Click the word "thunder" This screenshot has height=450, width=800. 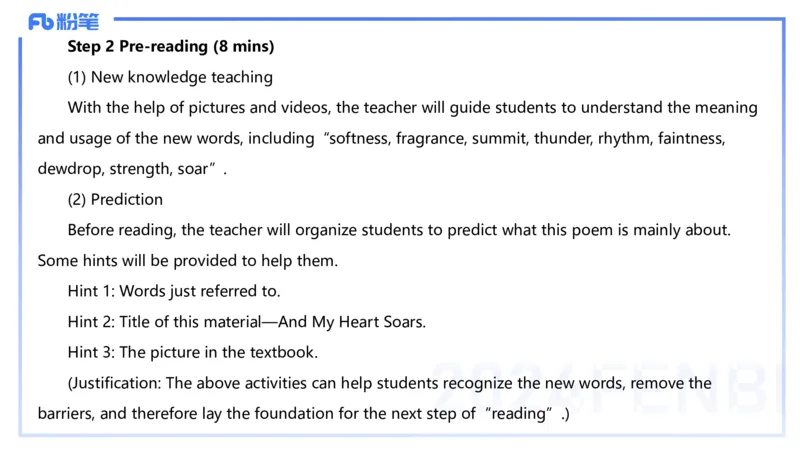click(564, 138)
